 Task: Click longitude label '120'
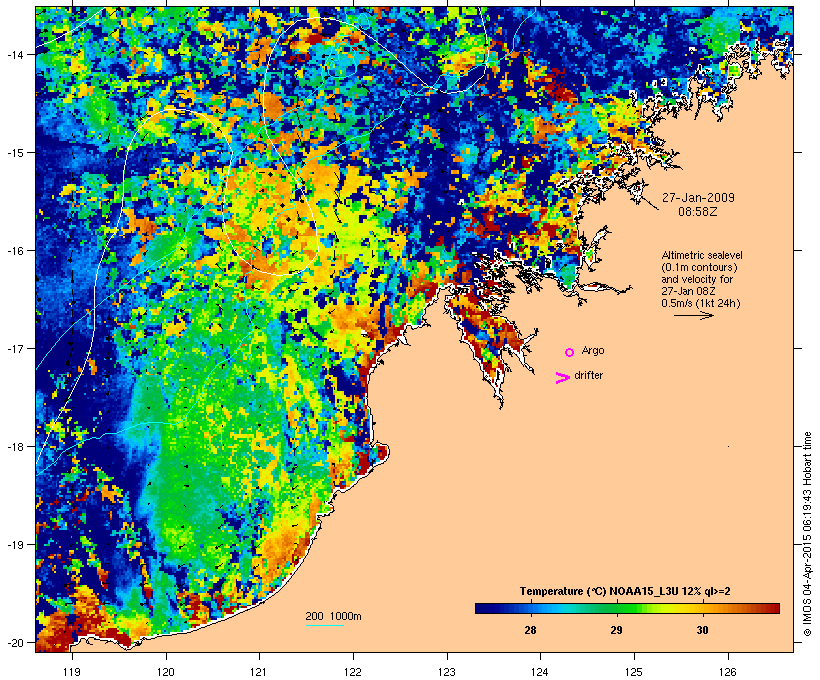(x=166, y=672)
